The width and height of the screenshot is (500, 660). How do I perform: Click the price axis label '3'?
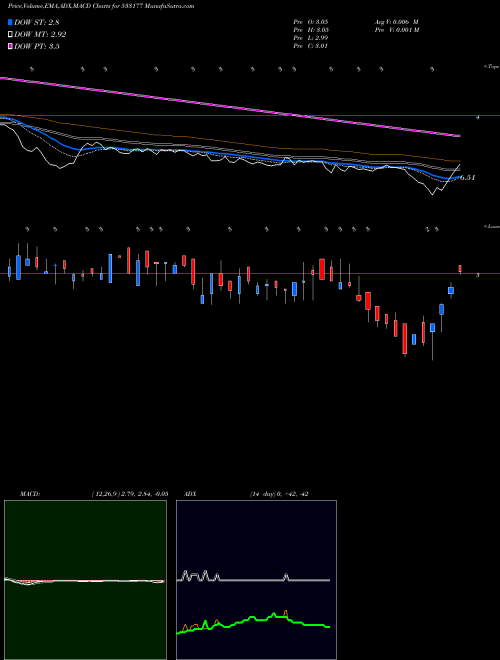[x=478, y=275]
